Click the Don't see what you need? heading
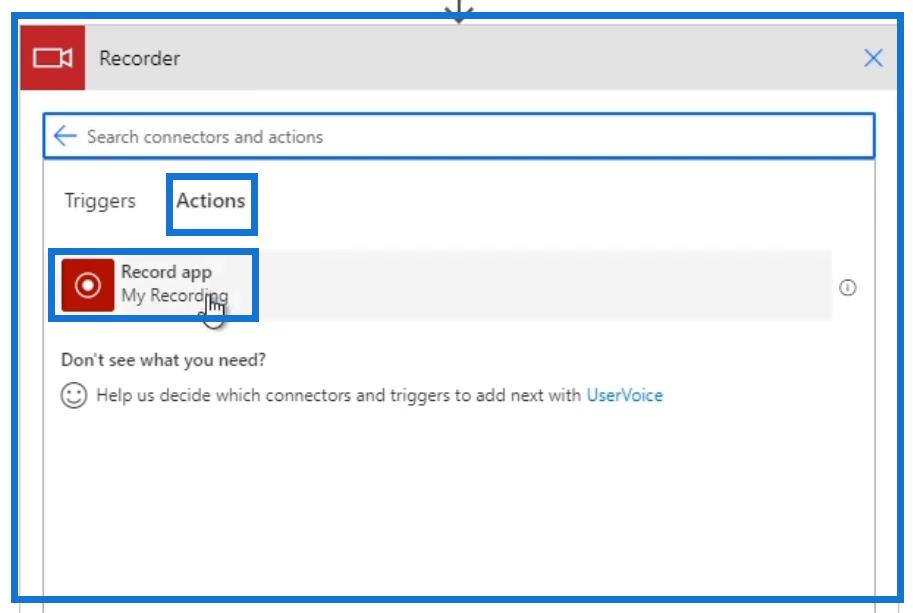Viewport: 913px width, 613px height. [163, 360]
